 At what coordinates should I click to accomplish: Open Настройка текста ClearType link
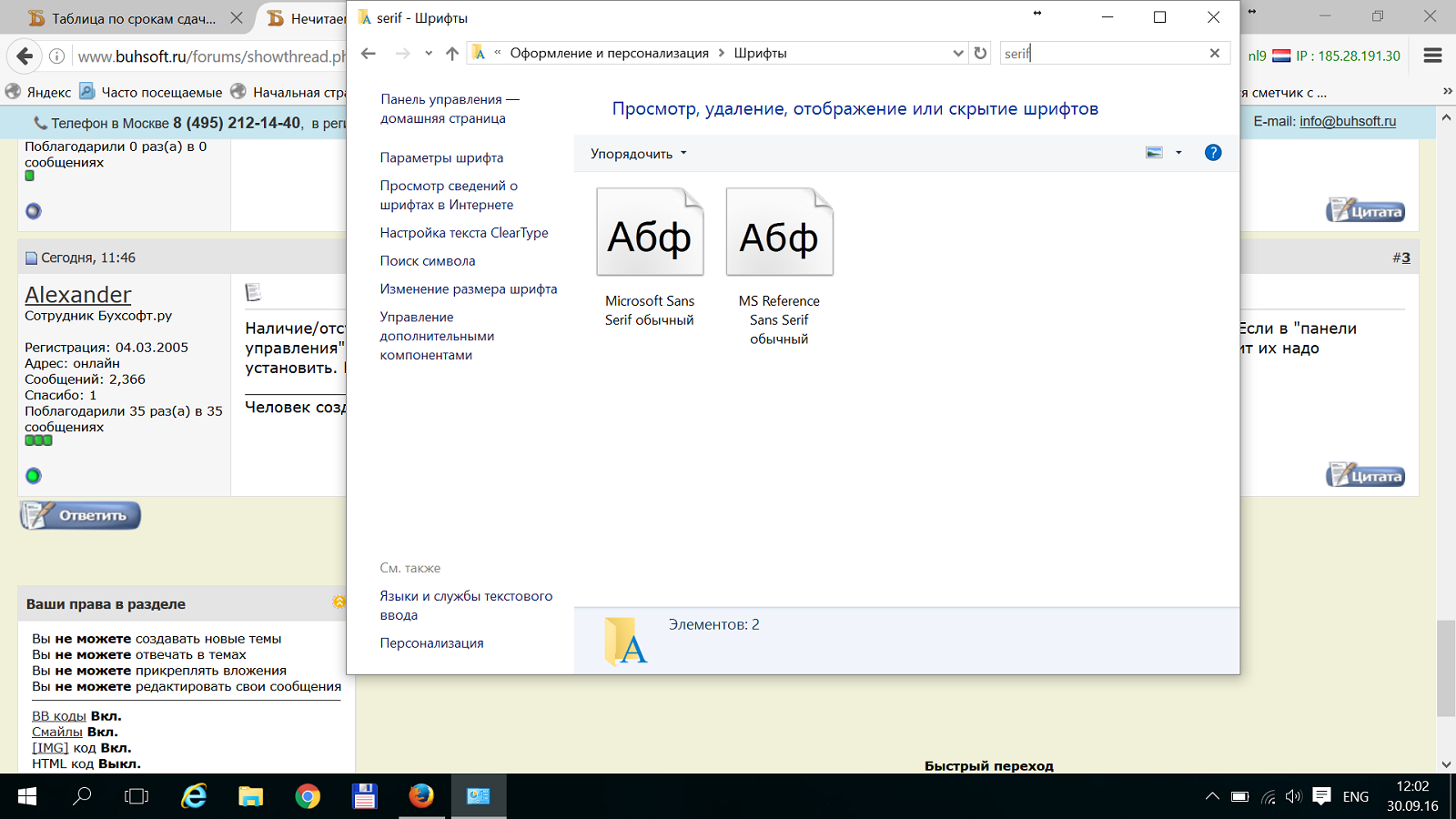[464, 233]
